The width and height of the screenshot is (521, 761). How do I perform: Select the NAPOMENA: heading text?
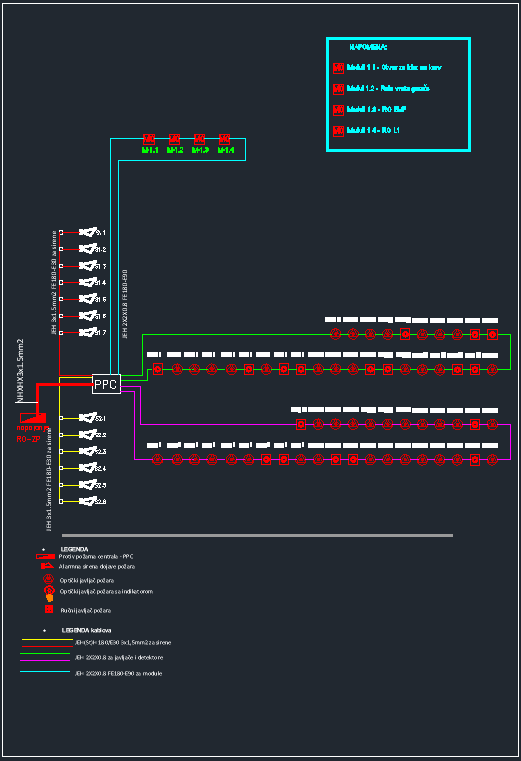(368, 47)
